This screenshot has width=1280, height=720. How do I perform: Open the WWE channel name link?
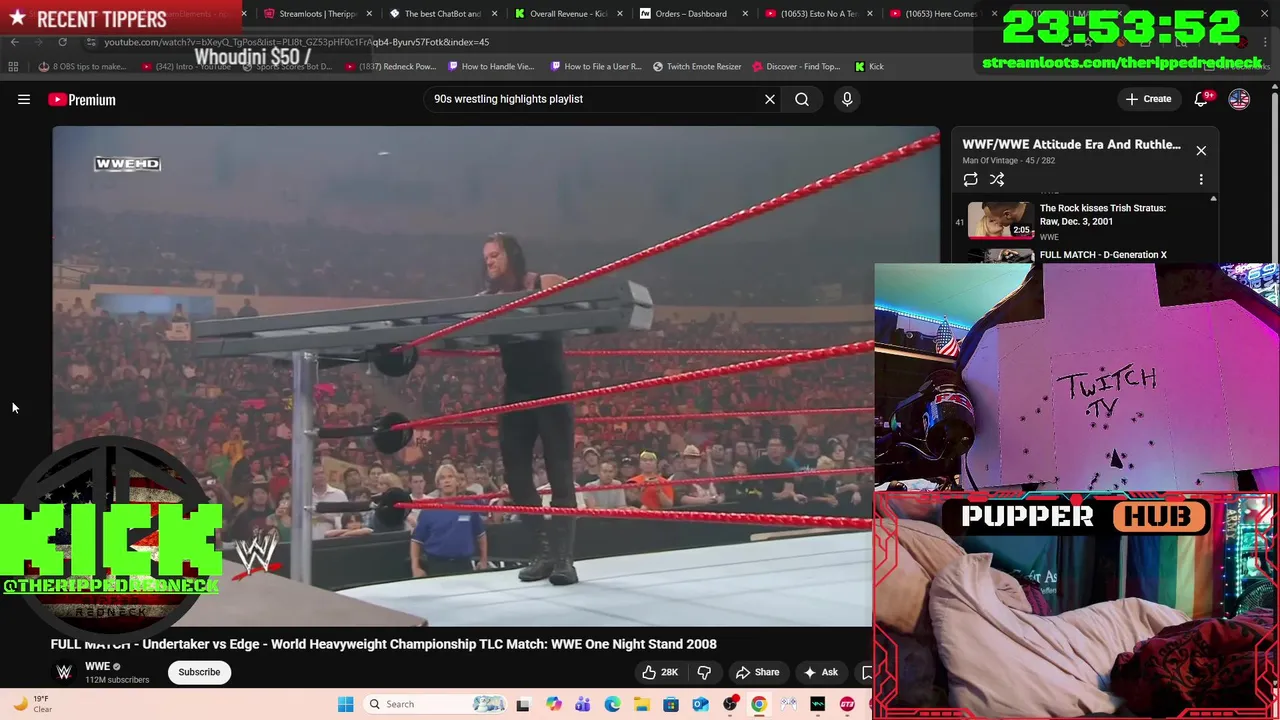pos(97,666)
